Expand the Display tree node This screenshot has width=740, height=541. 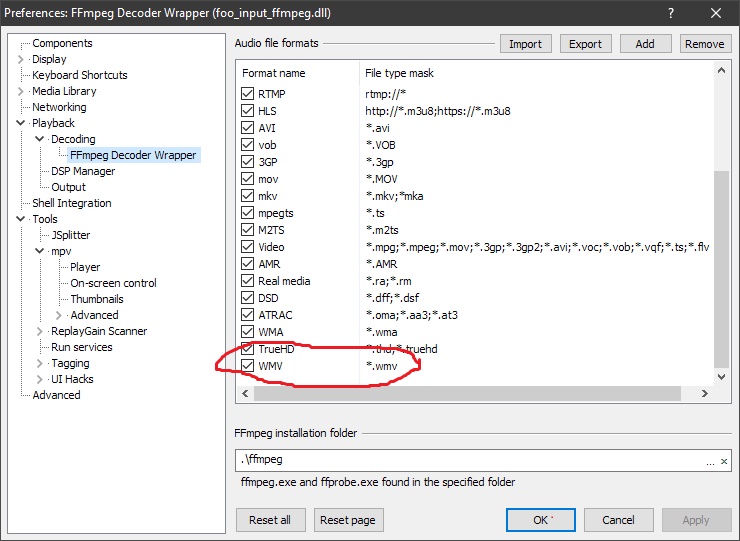(22, 59)
